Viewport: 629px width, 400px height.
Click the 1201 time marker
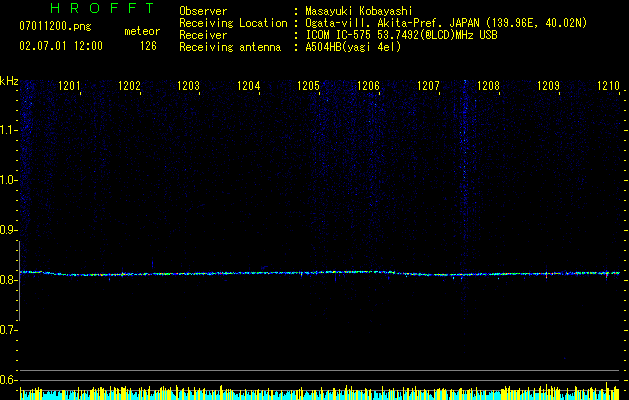click(x=69, y=86)
